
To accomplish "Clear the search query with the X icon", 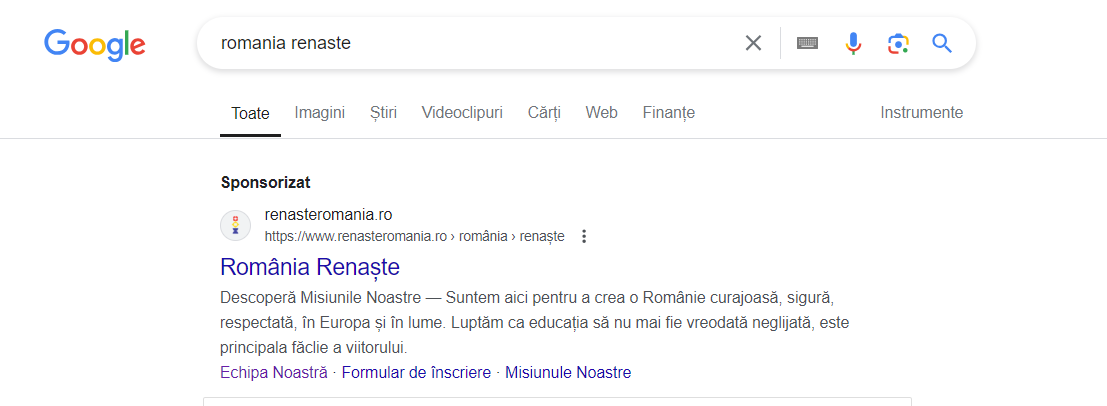I will pyautogui.click(x=753, y=43).
